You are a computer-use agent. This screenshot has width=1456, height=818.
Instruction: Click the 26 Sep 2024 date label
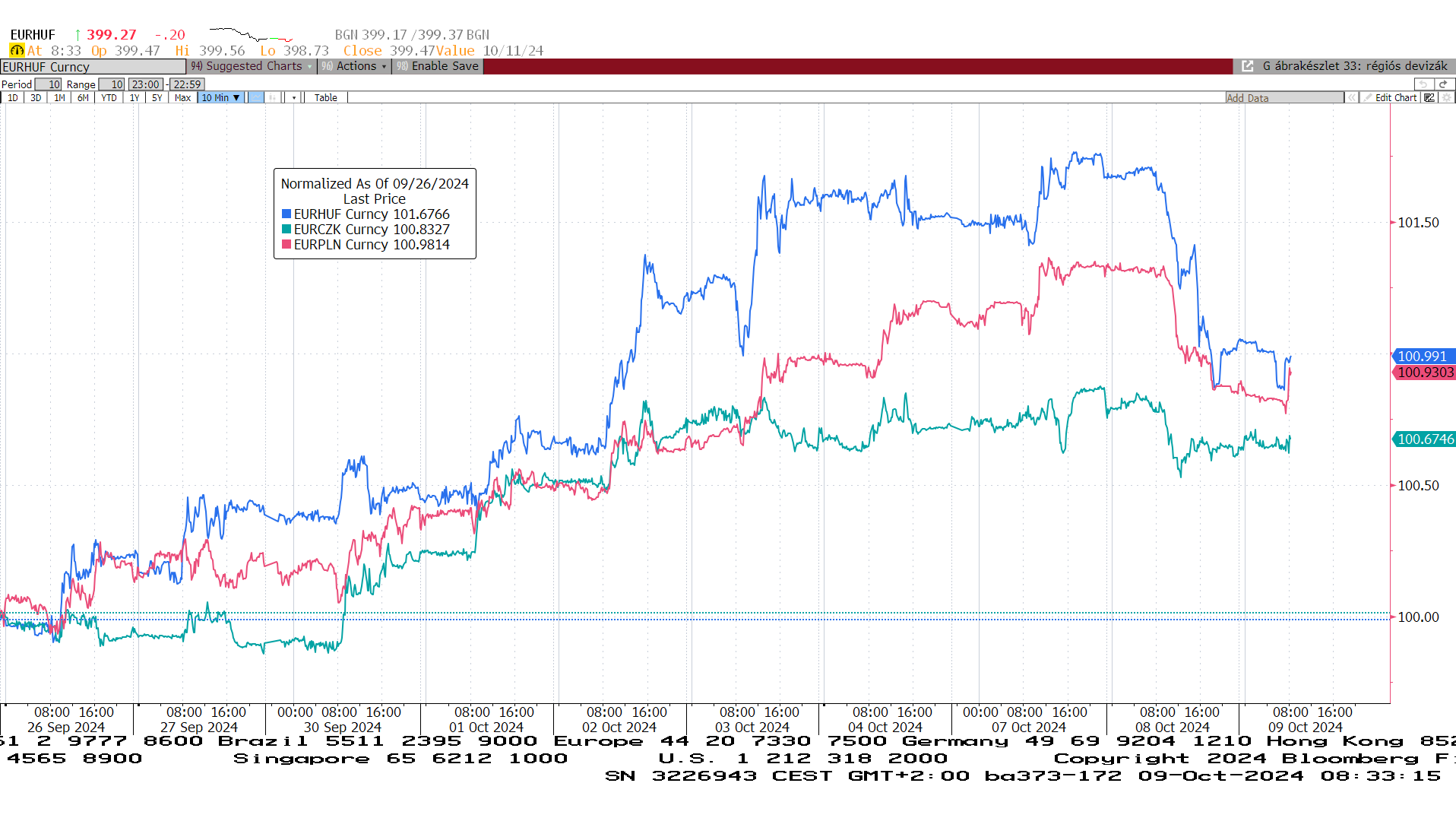point(66,727)
